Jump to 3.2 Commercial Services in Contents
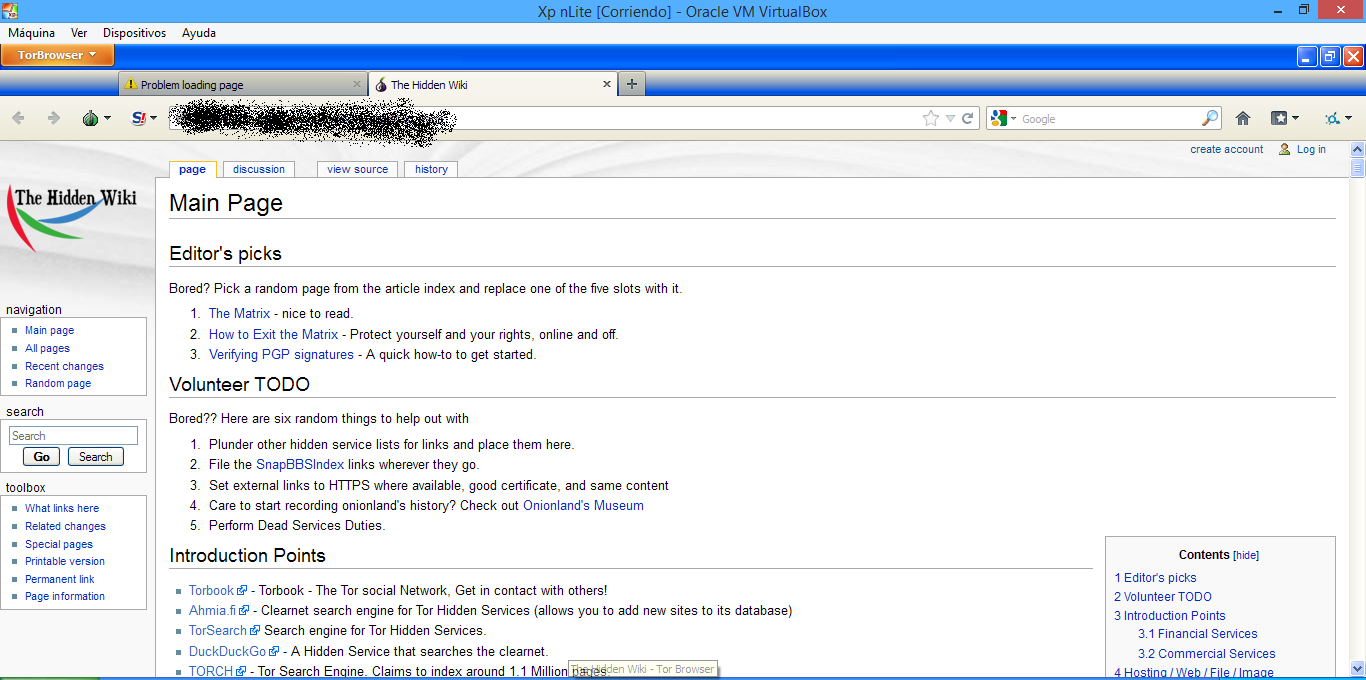The image size is (1366, 680). click(x=1207, y=653)
